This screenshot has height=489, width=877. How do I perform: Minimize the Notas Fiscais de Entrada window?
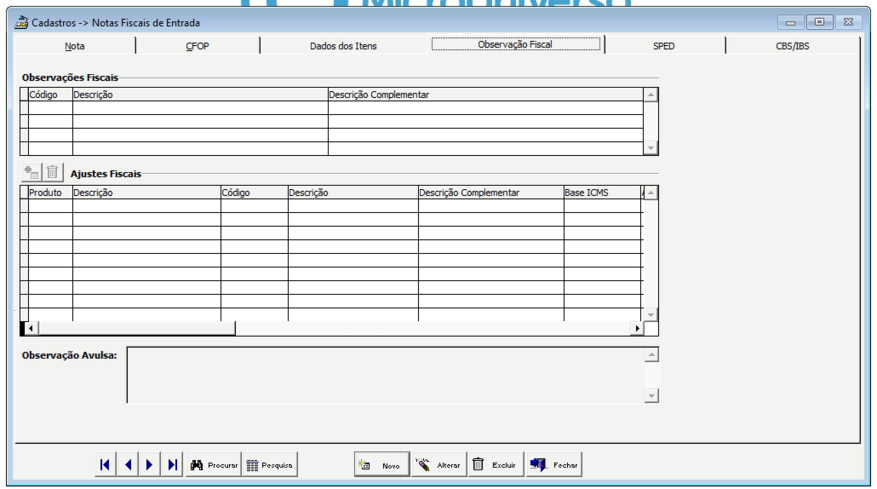[791, 22]
